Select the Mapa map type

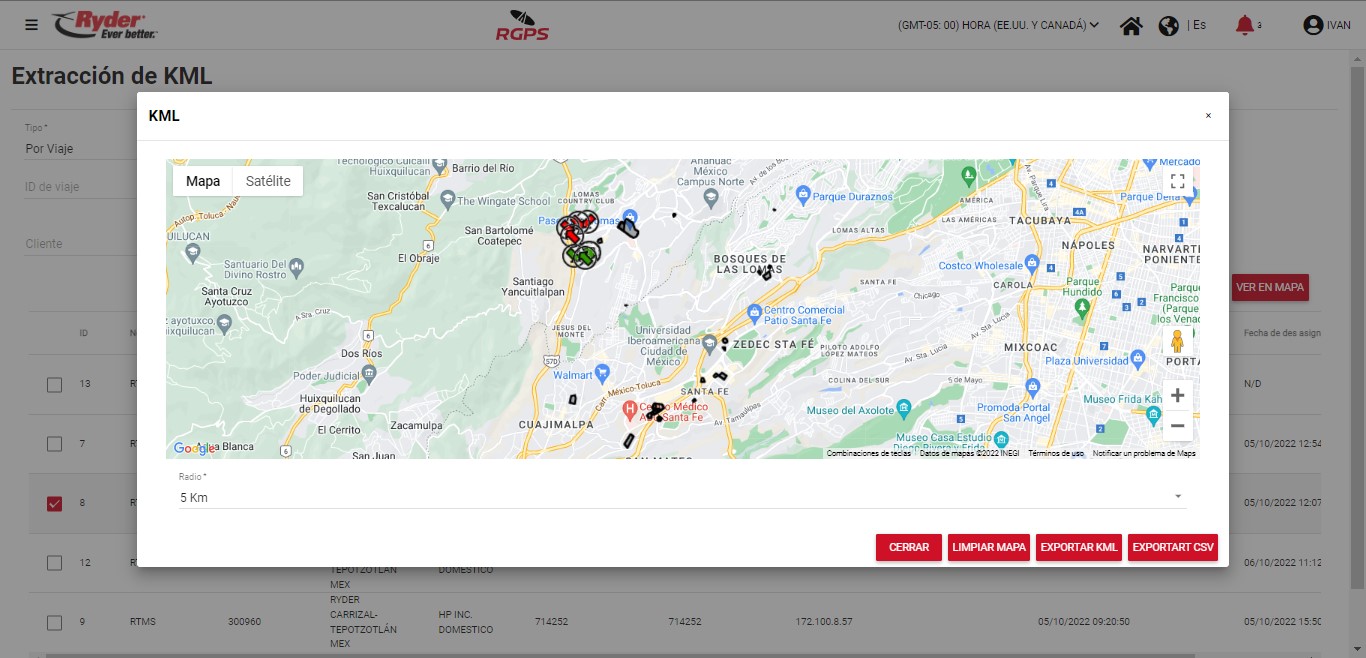(203, 181)
